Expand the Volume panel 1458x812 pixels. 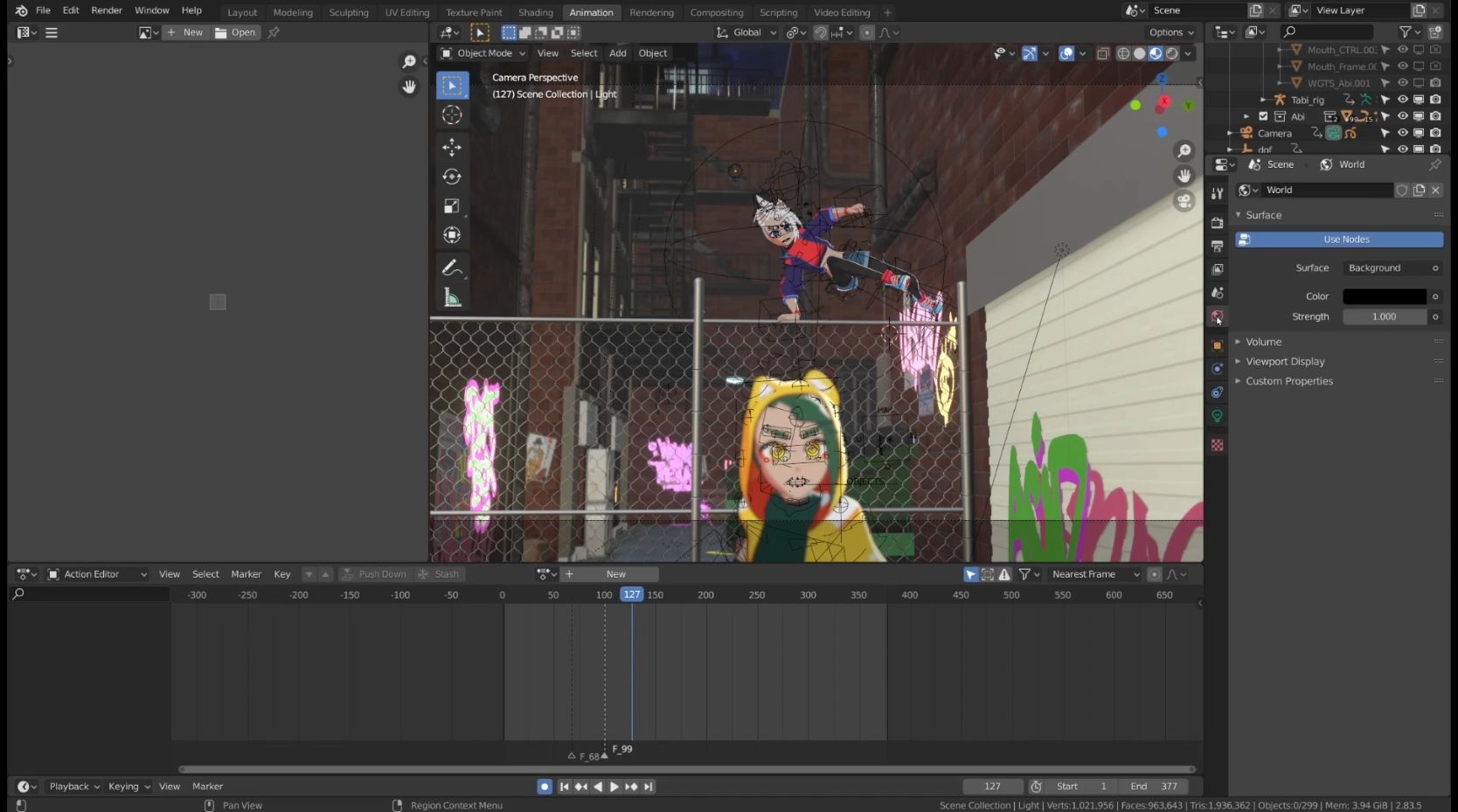pos(1263,342)
